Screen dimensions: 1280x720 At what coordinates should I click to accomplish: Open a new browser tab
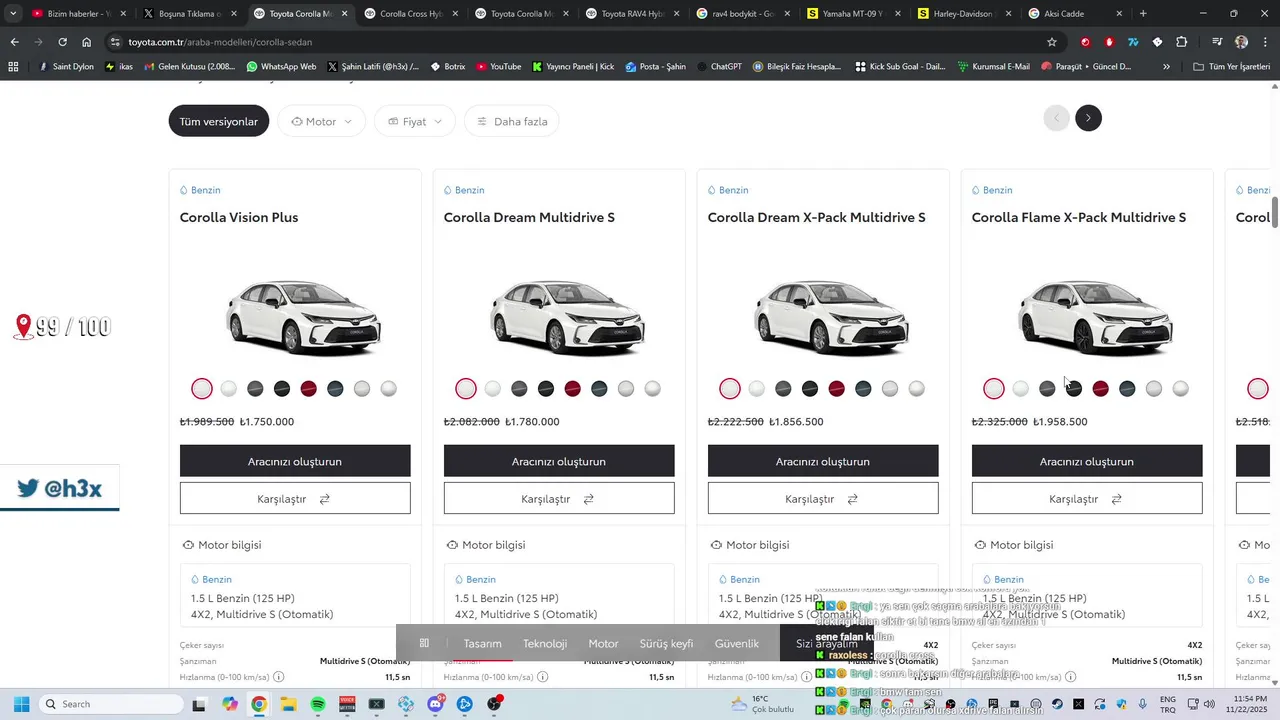click(x=1143, y=14)
